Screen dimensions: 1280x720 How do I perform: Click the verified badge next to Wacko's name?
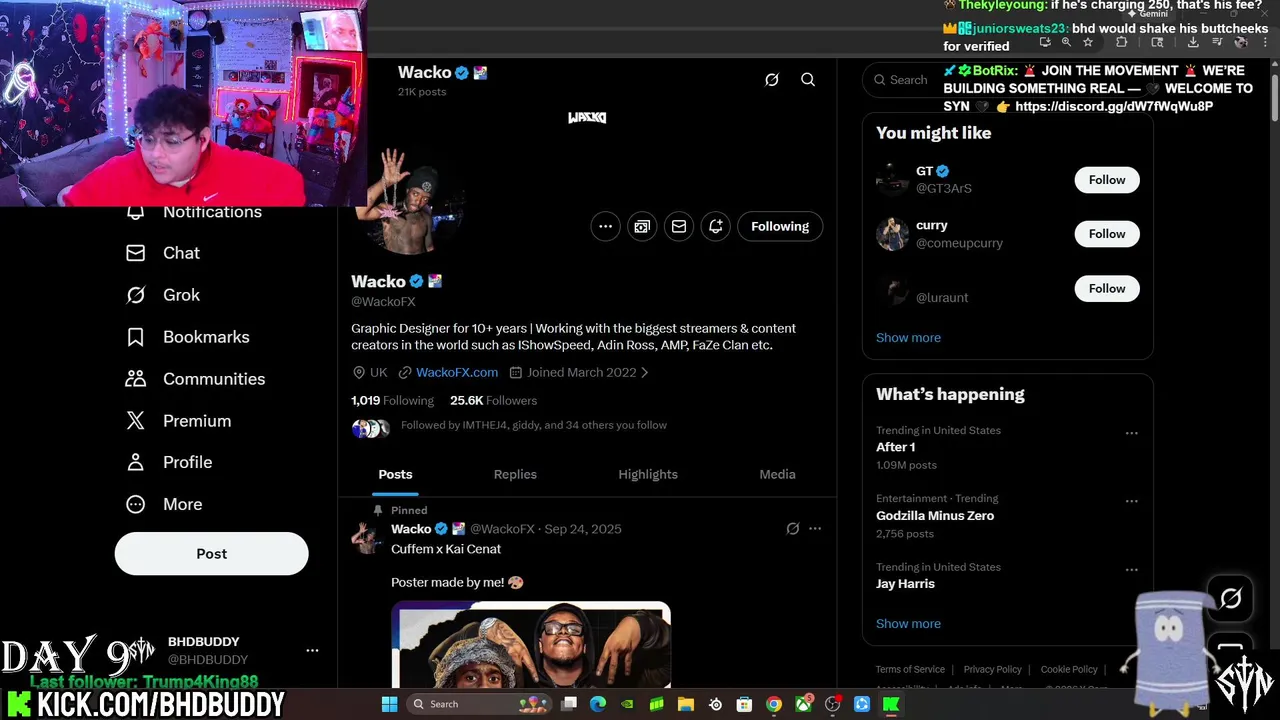(417, 282)
